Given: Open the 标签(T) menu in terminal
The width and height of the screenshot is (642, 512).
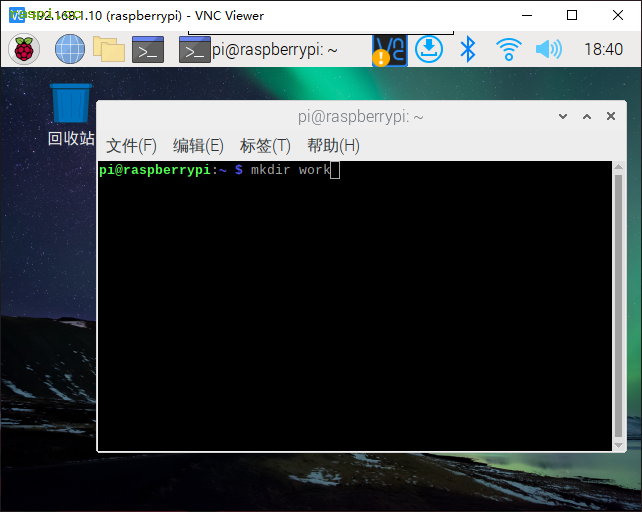Looking at the screenshot, I should click(x=265, y=146).
